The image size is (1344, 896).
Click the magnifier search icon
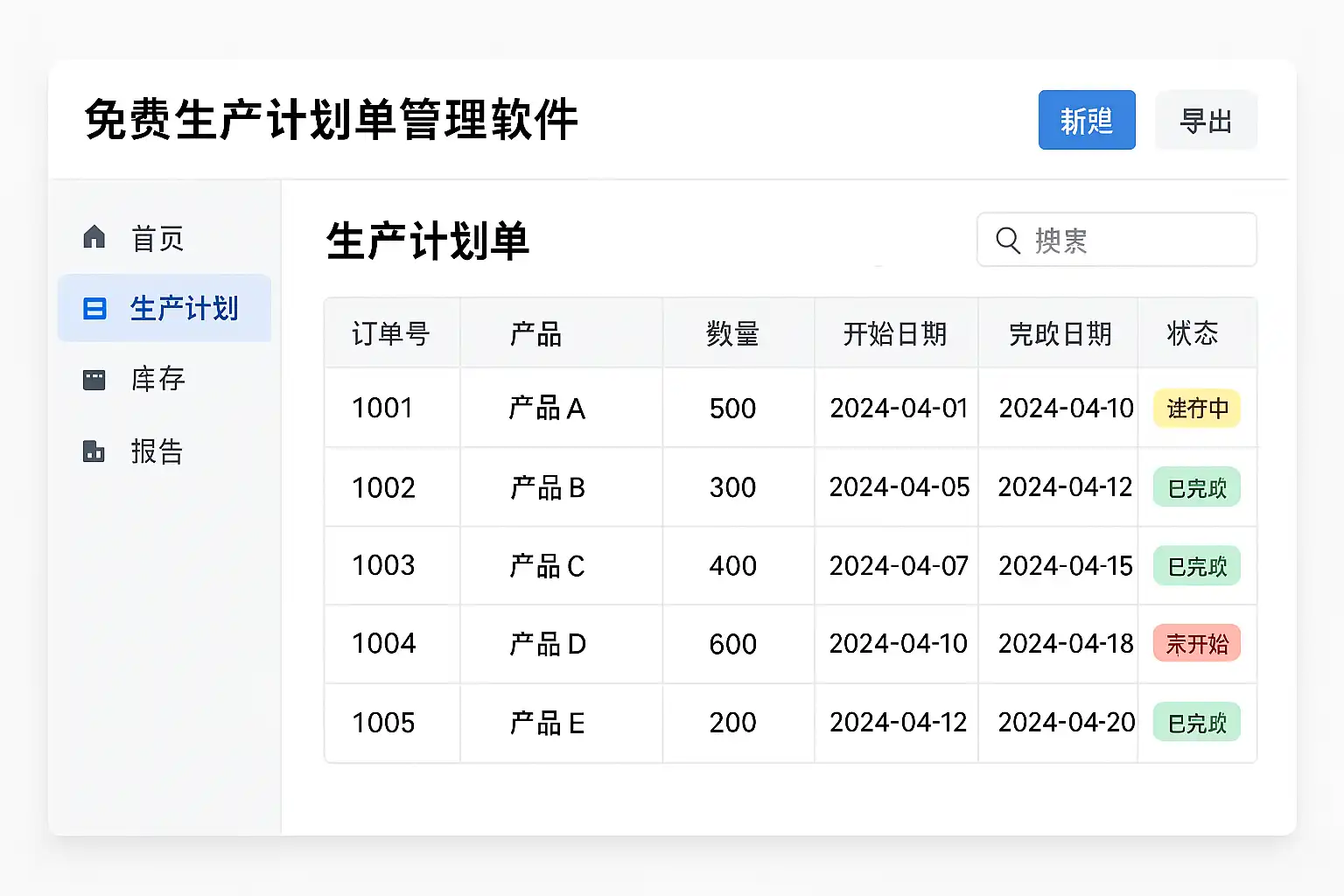1008,241
